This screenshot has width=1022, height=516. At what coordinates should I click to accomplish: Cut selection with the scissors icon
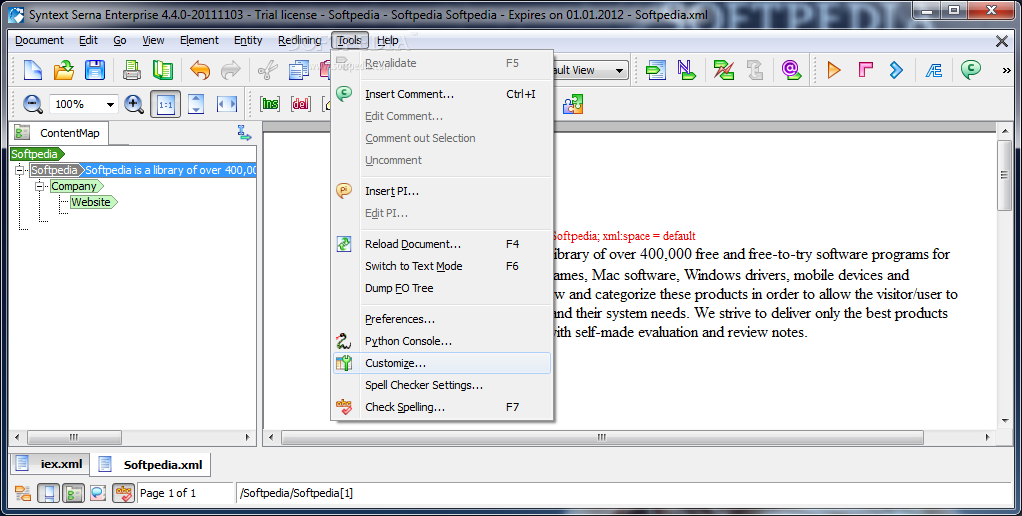(267, 70)
